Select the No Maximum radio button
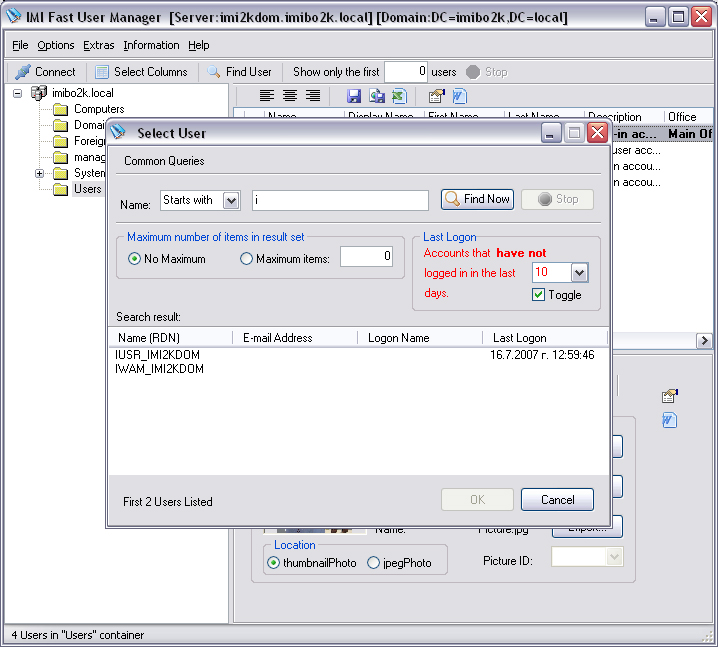Viewport: 718px width, 647px height. coord(134,259)
